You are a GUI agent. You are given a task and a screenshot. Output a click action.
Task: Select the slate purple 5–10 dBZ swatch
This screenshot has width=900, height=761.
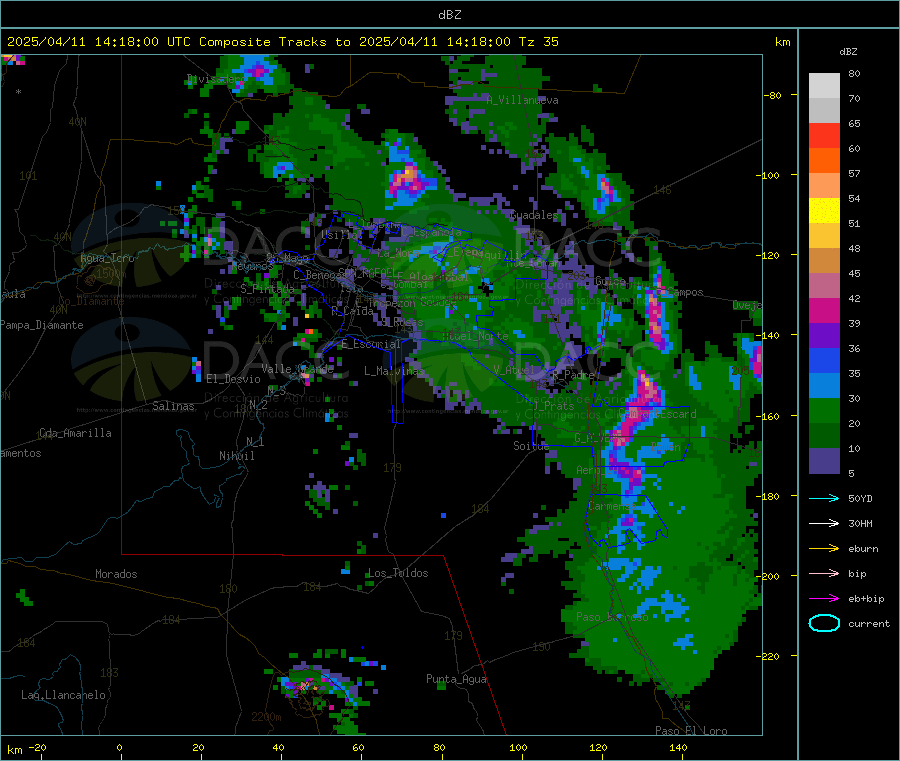click(x=824, y=461)
